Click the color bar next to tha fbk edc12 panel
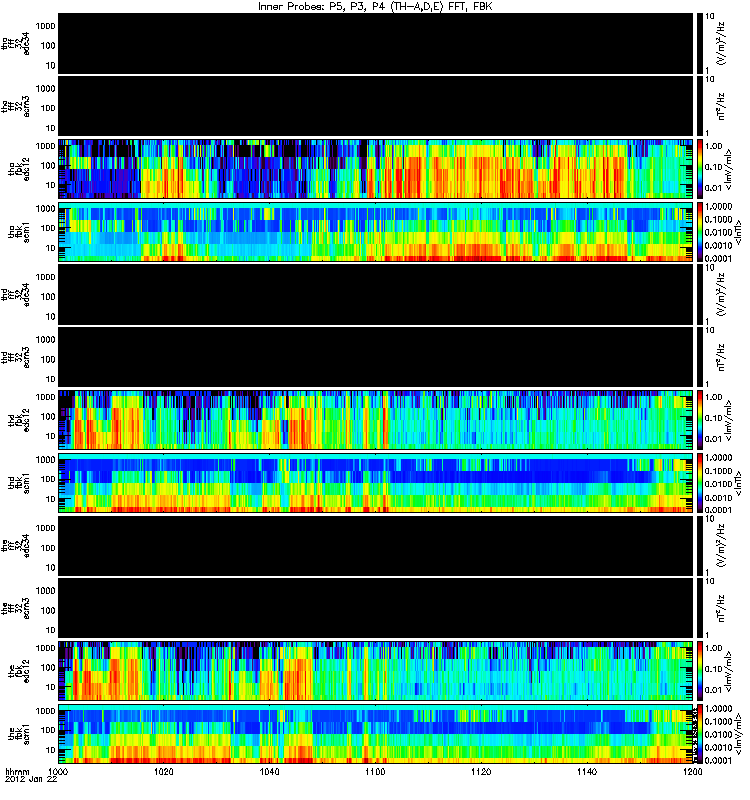 [700, 169]
